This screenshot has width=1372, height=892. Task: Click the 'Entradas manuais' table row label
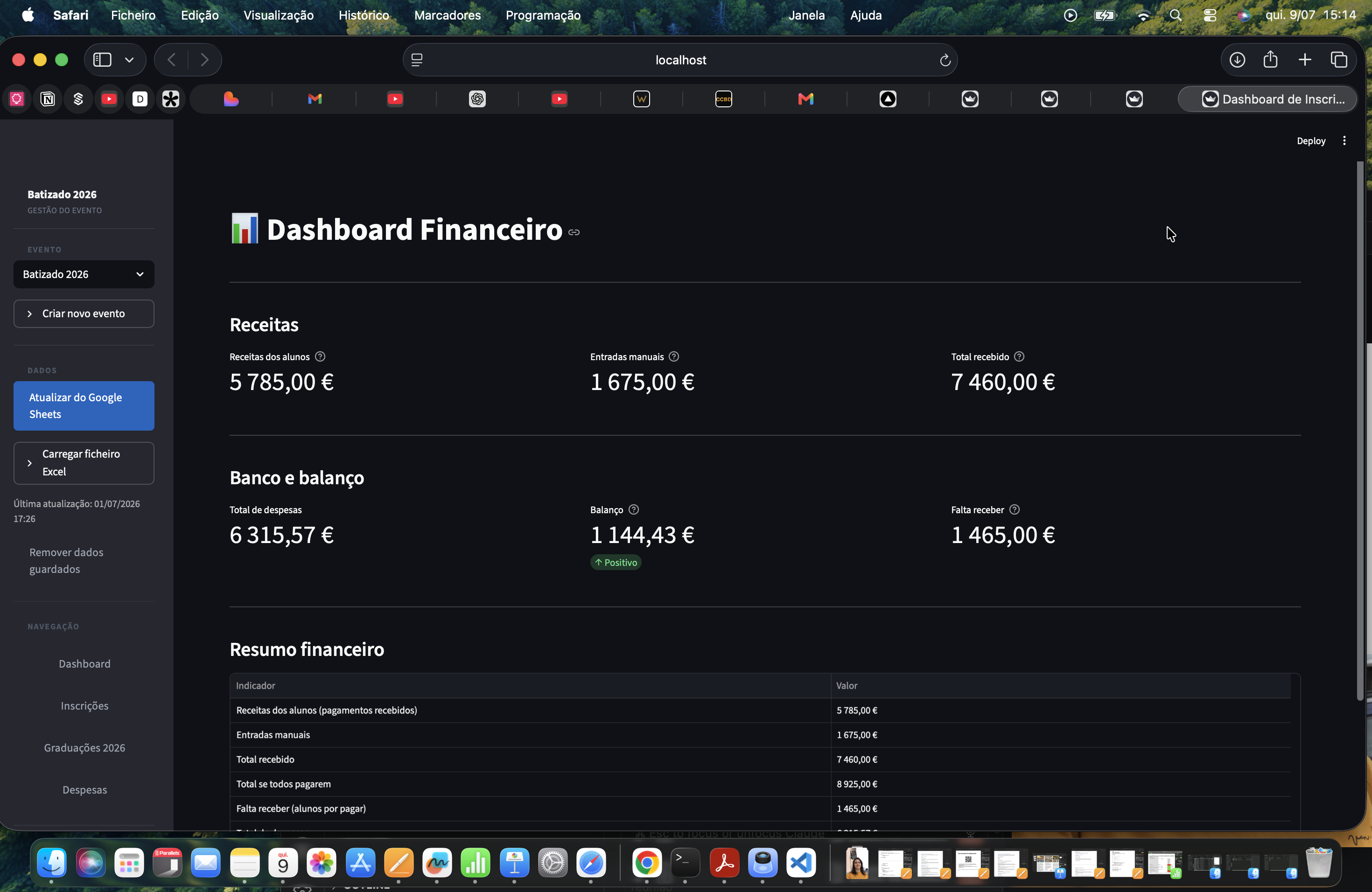pyautogui.click(x=273, y=735)
